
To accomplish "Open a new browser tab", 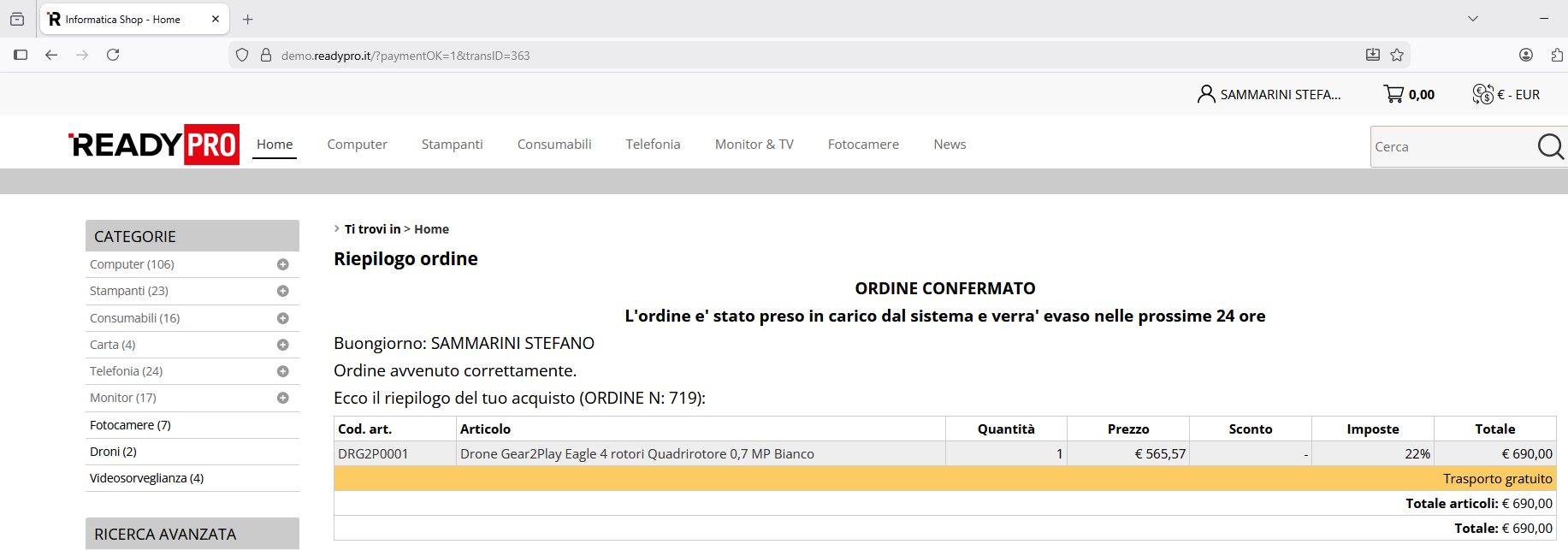I will pyautogui.click(x=248, y=20).
